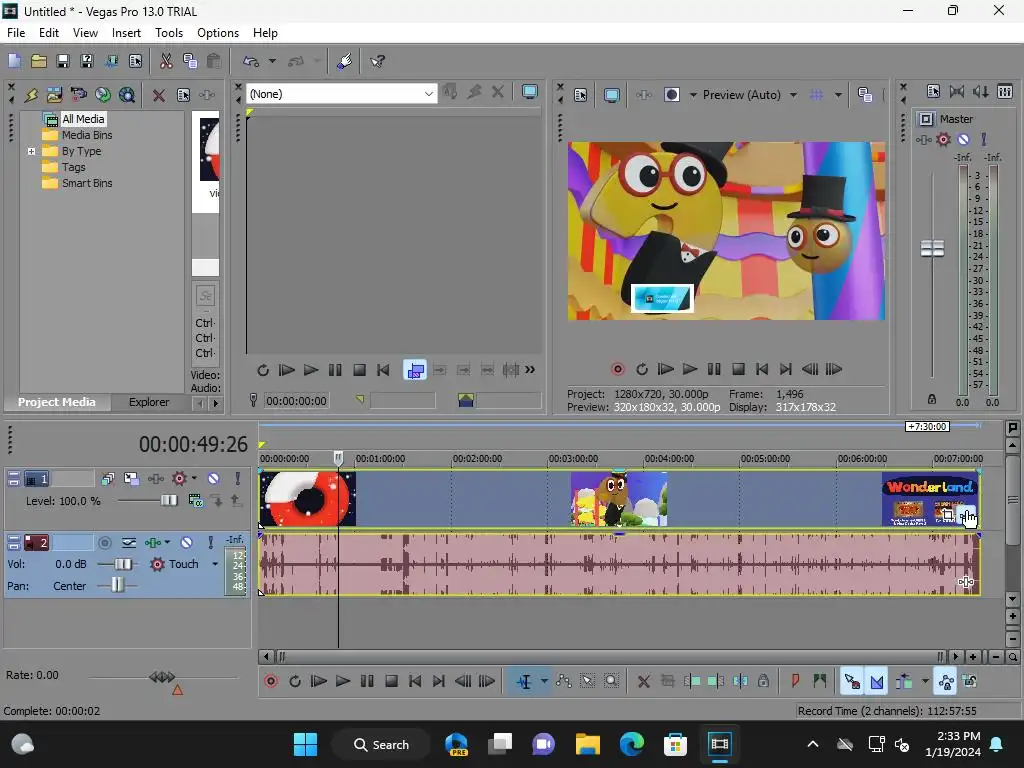Image resolution: width=1024 pixels, height=768 pixels.
Task: Solo video track 1 with exclamation icon
Action: pos(238,479)
